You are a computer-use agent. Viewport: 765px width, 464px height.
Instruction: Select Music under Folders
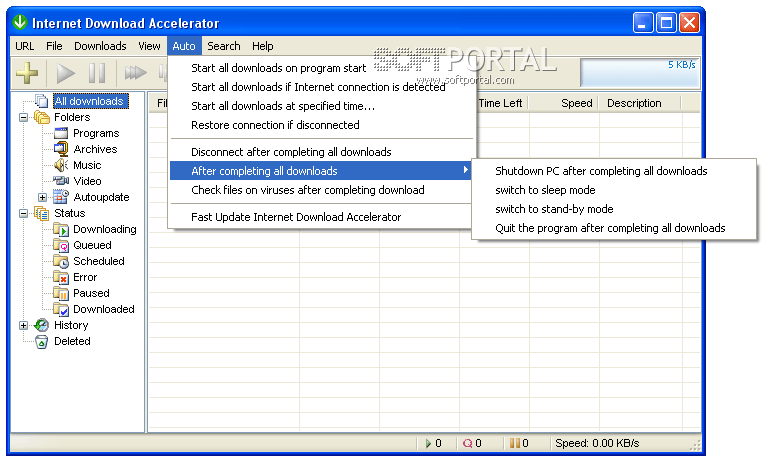click(x=87, y=165)
